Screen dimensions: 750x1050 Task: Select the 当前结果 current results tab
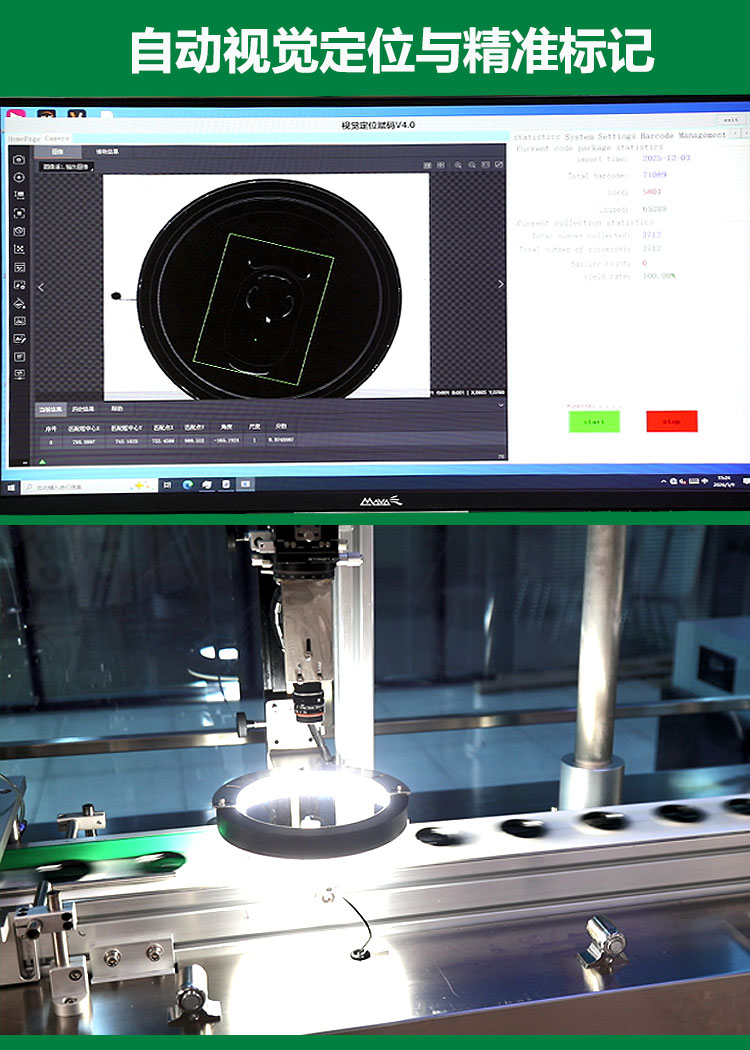tap(50, 408)
